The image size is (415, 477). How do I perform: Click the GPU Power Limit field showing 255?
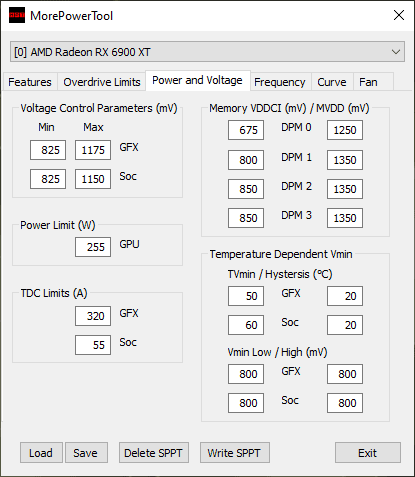click(x=93, y=247)
